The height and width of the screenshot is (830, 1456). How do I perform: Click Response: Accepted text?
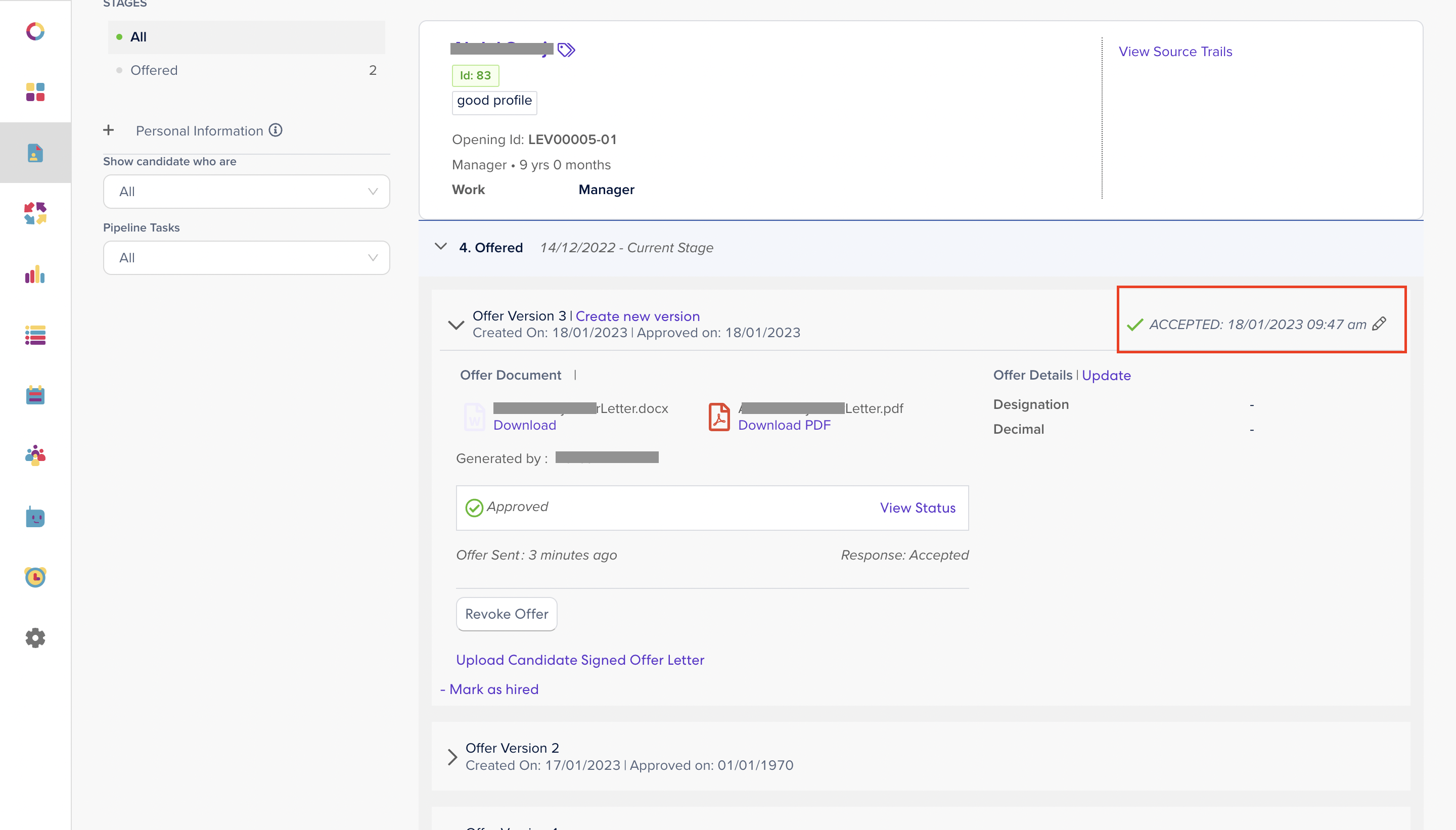(x=905, y=555)
